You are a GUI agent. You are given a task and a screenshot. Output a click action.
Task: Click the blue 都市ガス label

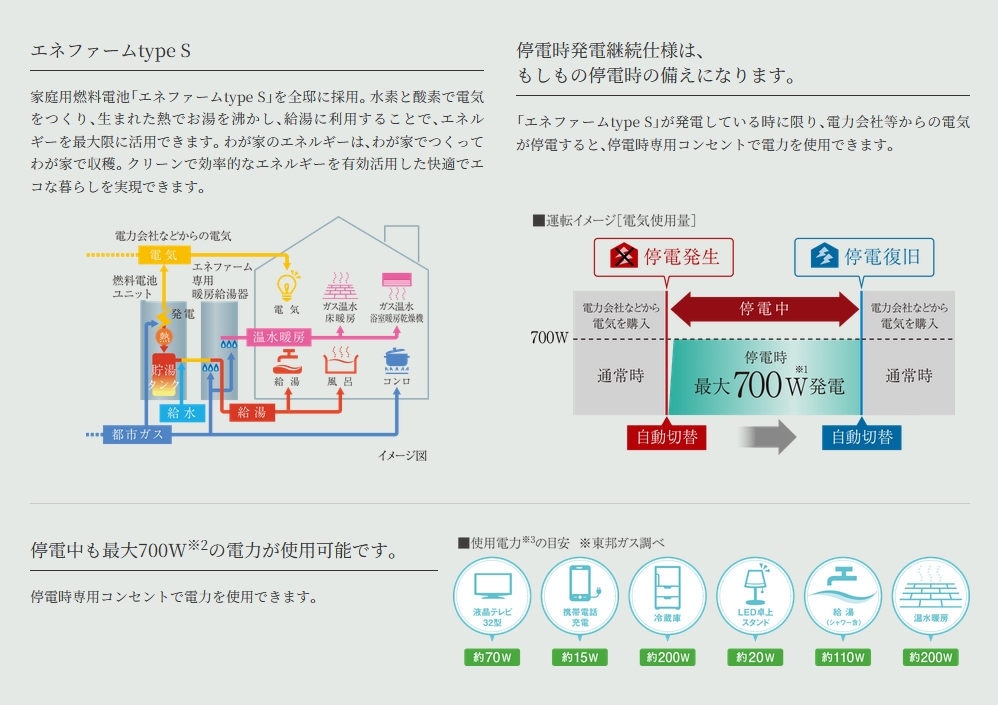pyautogui.click(x=138, y=435)
